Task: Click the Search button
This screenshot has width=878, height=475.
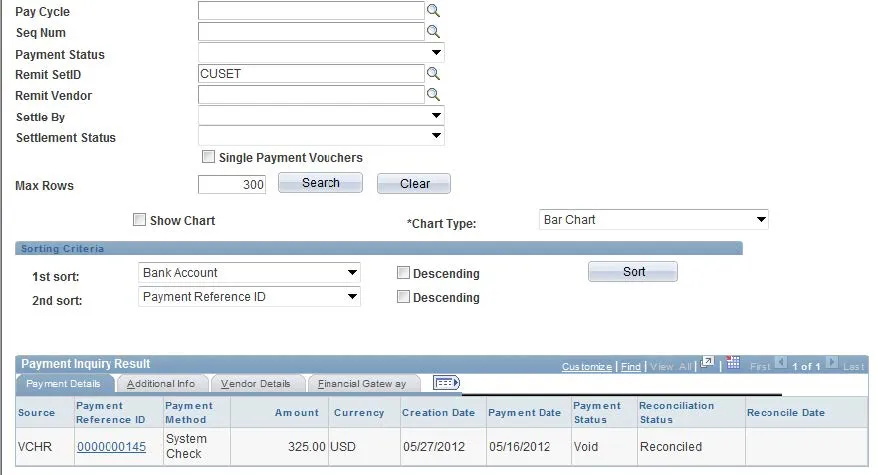Action: (320, 183)
